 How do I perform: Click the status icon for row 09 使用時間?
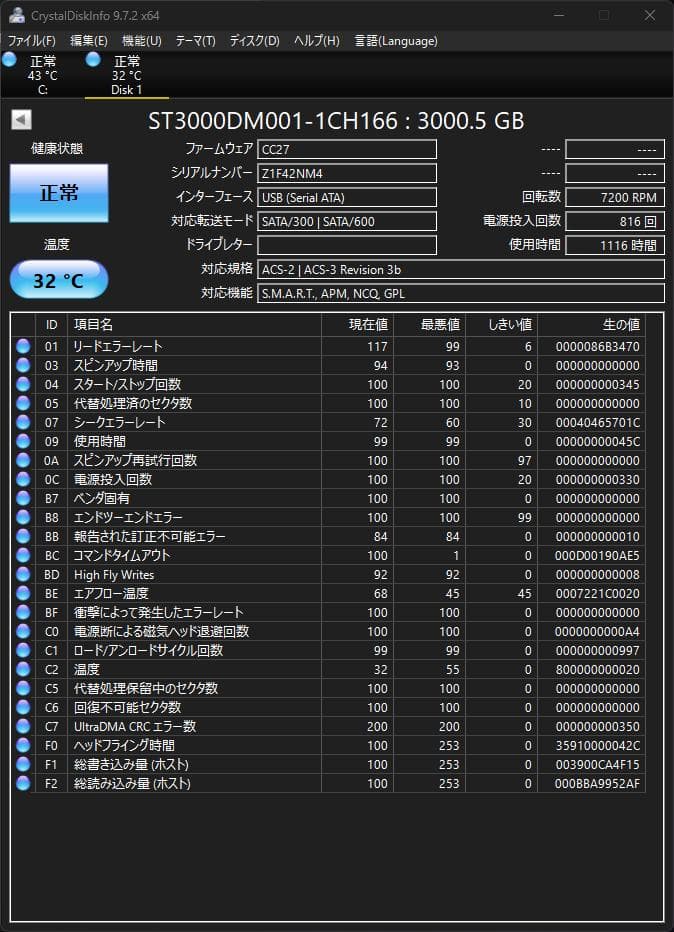[x=23, y=441]
